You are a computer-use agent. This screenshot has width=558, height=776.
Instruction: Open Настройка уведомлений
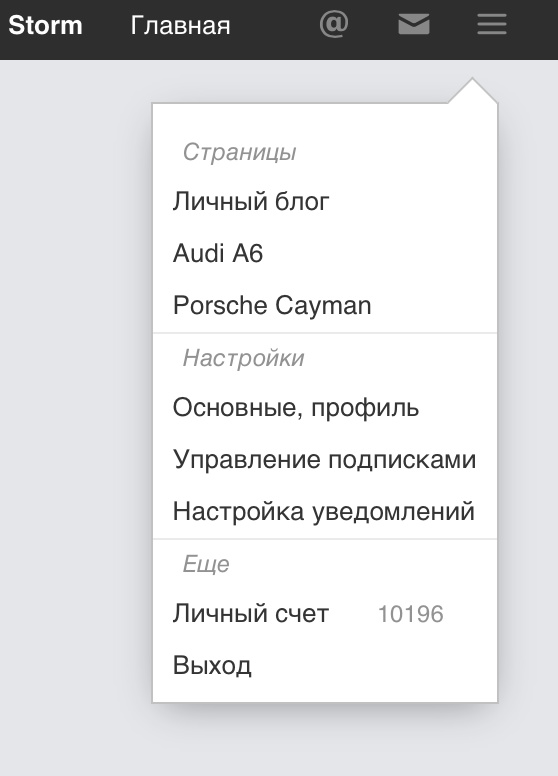[x=324, y=511]
